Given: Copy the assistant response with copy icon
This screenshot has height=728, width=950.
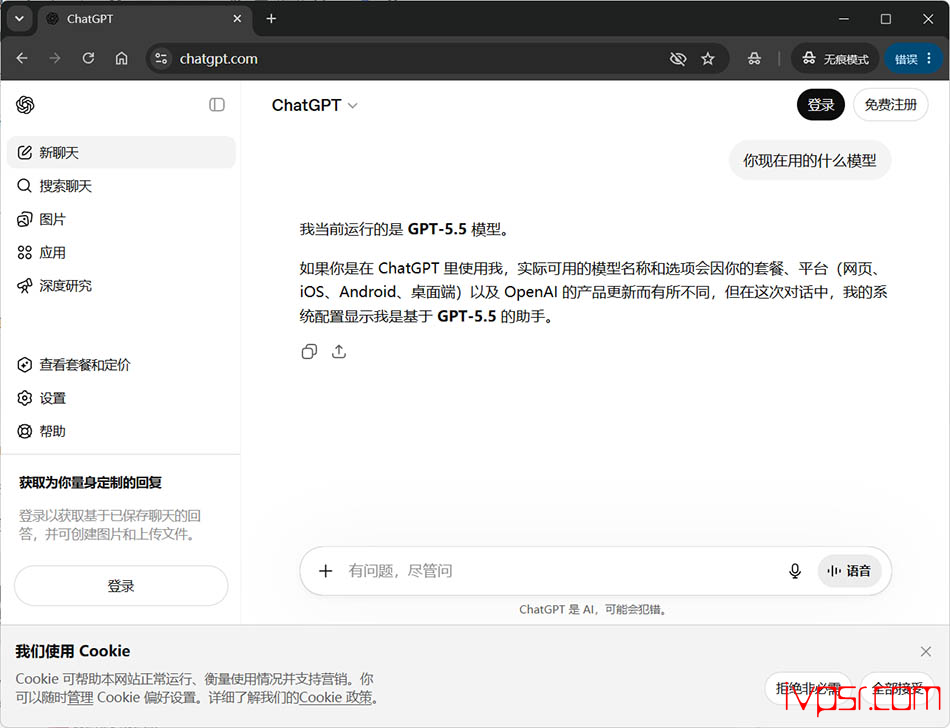Looking at the screenshot, I should point(309,351).
